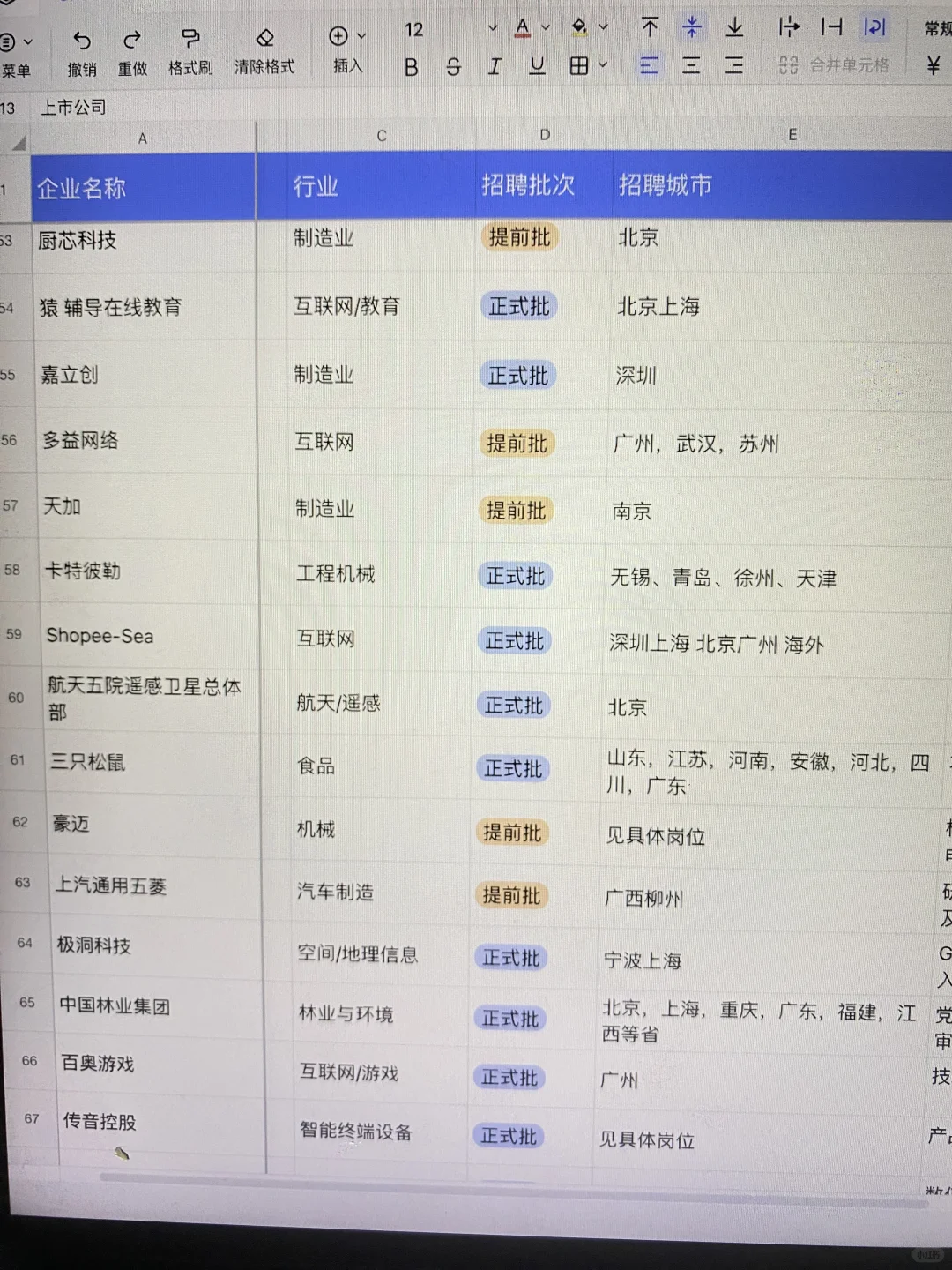Select bottom vertical alignment
952x1270 pixels.
(x=734, y=27)
